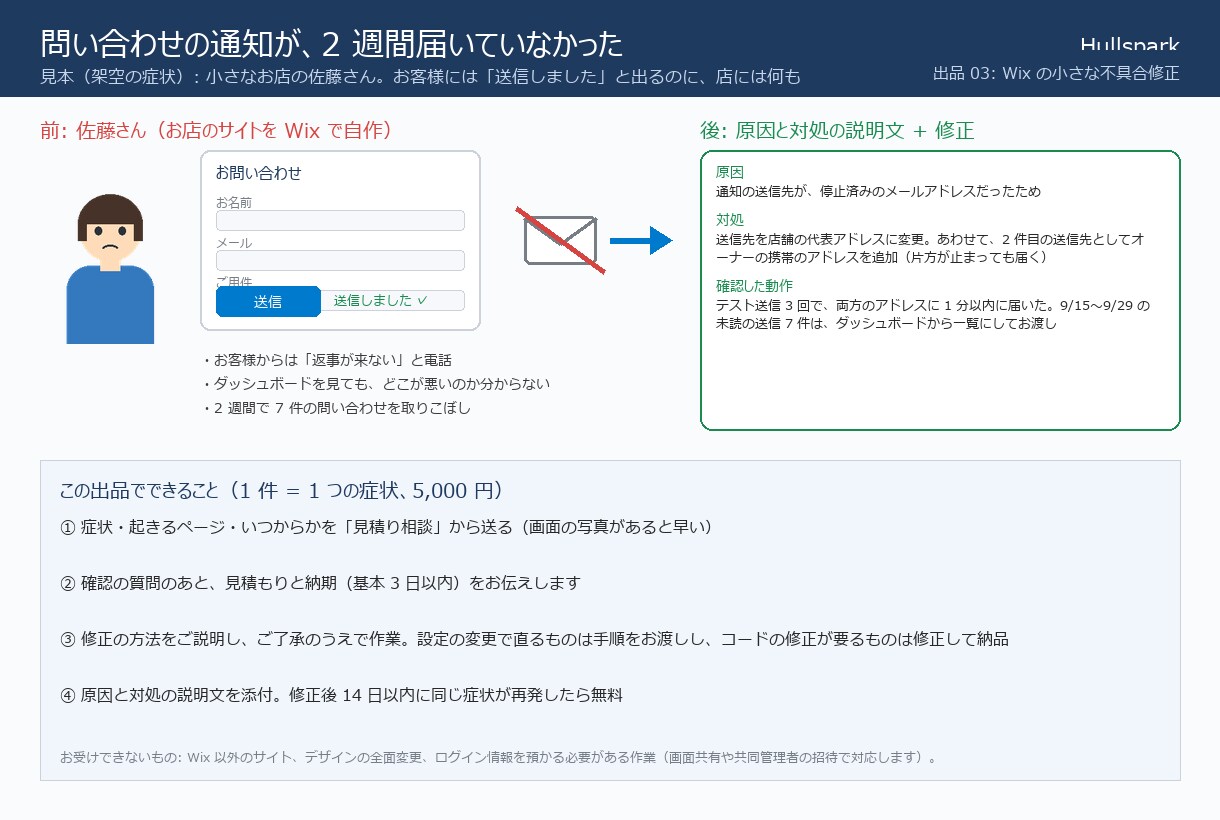Click the heading 後: 原因と対処の説明文 + 修正
This screenshot has height=820, width=1220.
click(837, 130)
